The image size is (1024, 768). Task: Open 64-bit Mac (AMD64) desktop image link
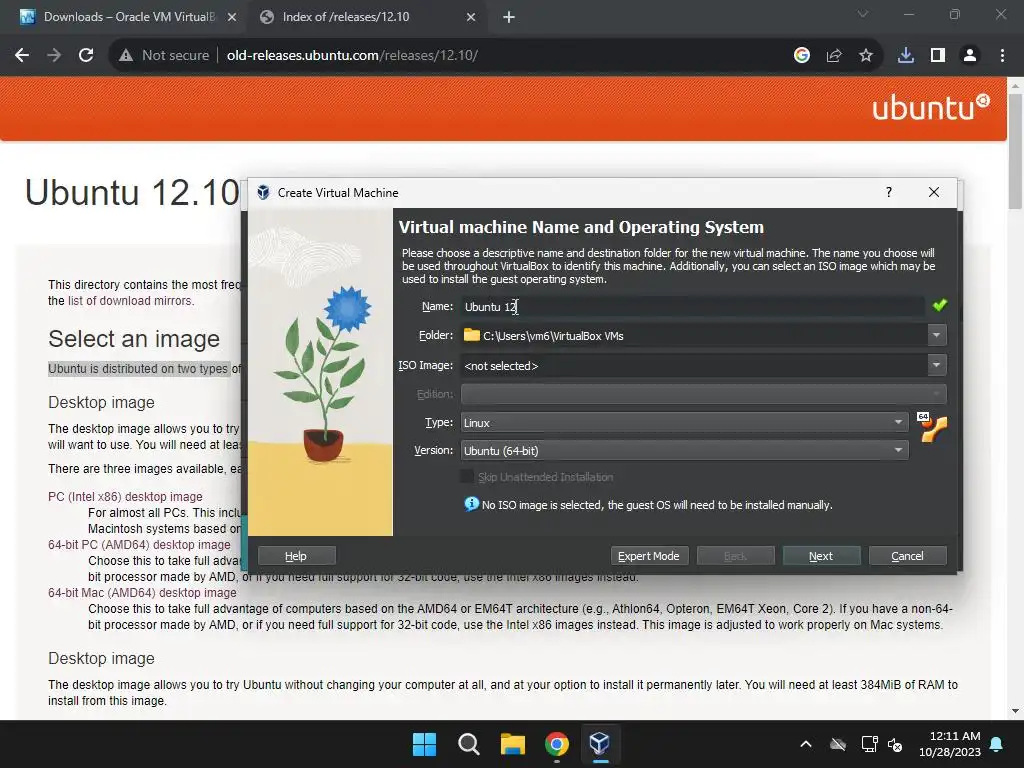[142, 592]
